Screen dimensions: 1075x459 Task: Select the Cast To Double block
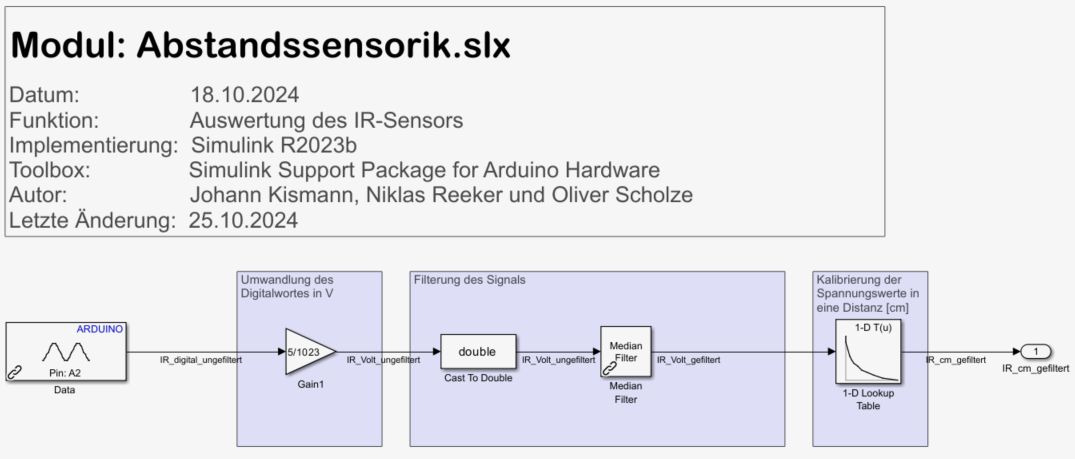pos(477,351)
